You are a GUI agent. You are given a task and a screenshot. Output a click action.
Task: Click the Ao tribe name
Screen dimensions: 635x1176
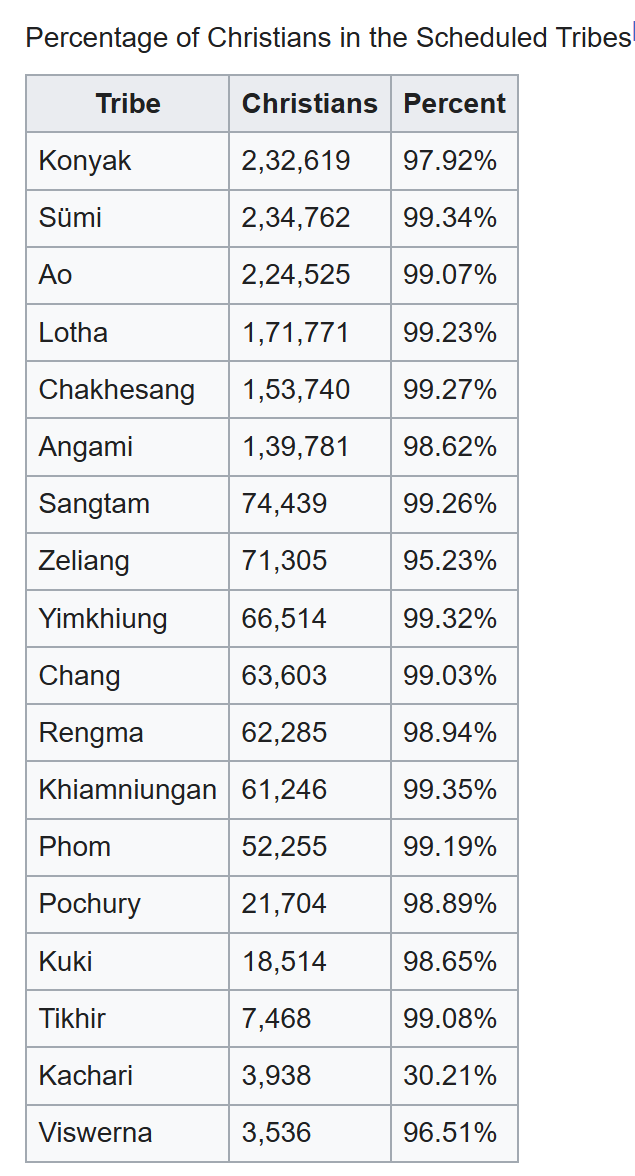tap(56, 275)
